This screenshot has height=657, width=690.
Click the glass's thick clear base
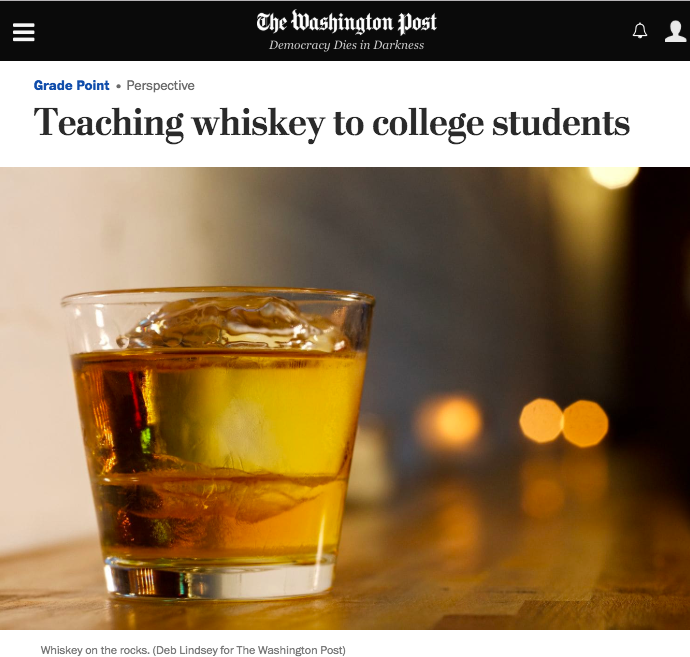pos(218,580)
